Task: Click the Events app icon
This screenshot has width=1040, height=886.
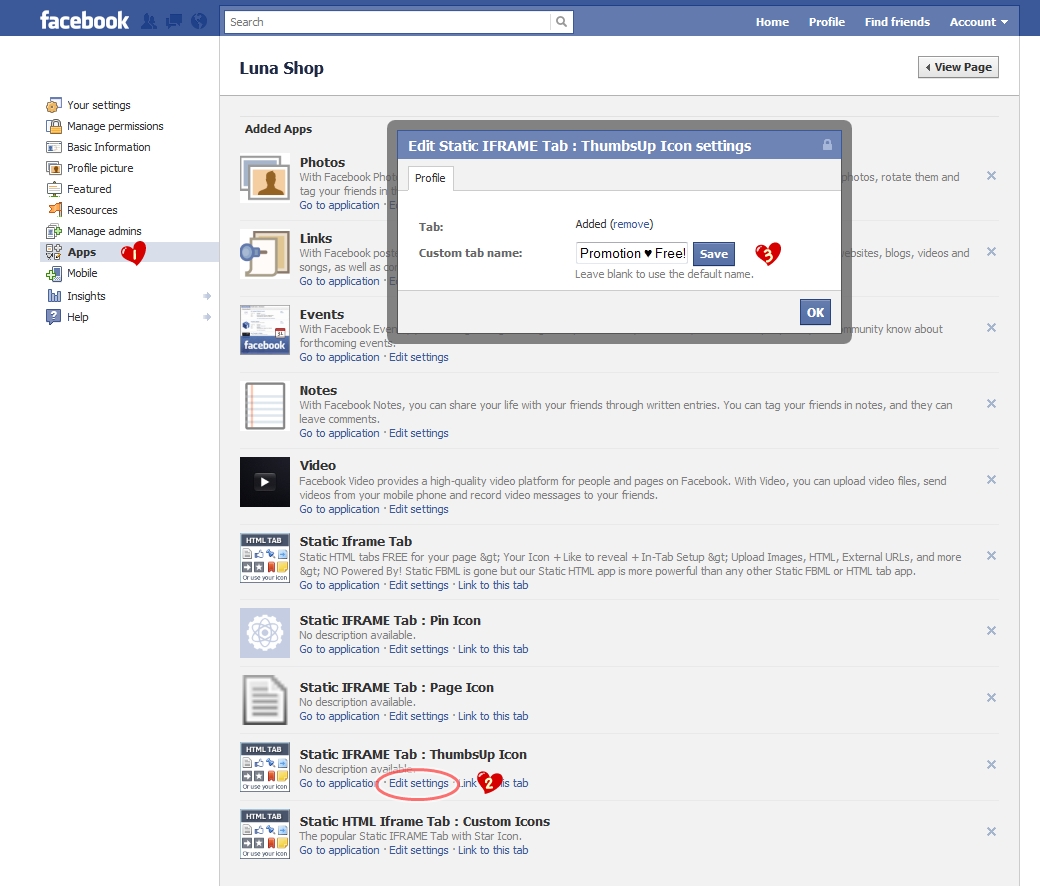Action: pos(265,330)
